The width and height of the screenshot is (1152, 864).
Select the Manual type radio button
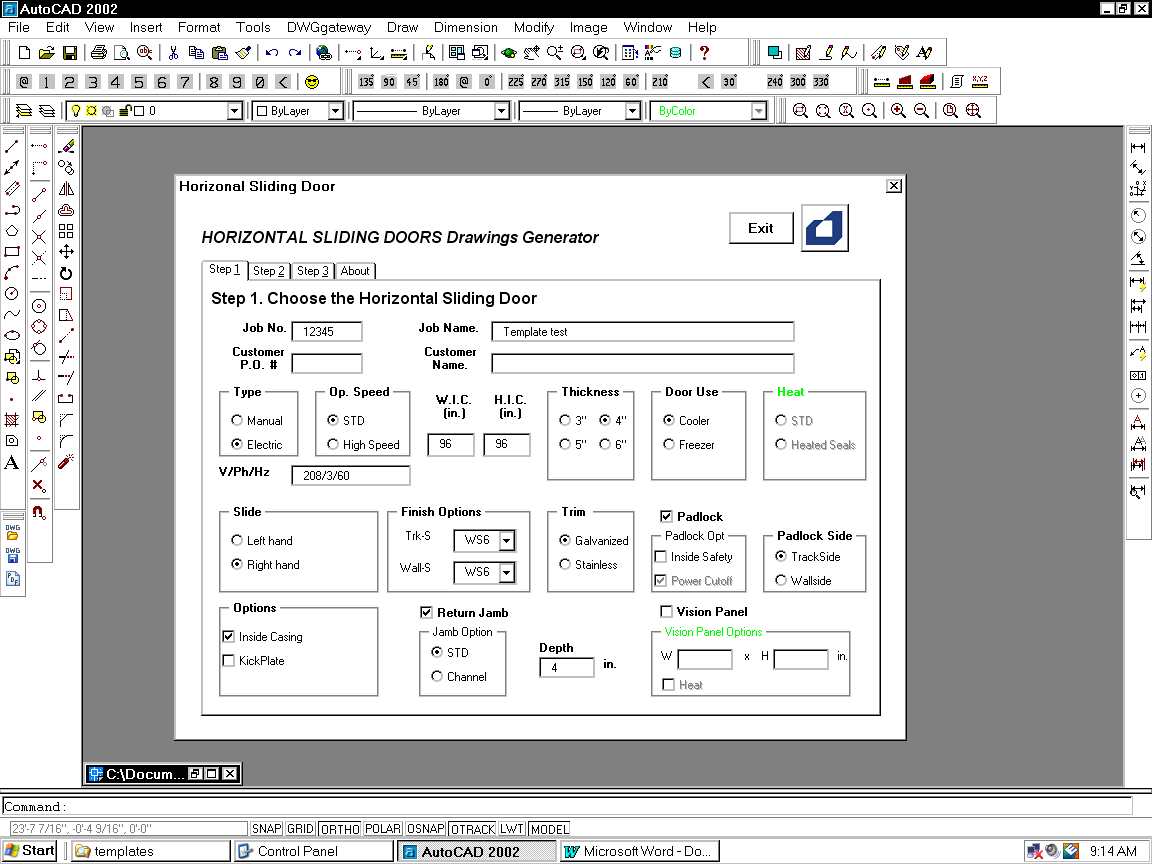tap(237, 421)
